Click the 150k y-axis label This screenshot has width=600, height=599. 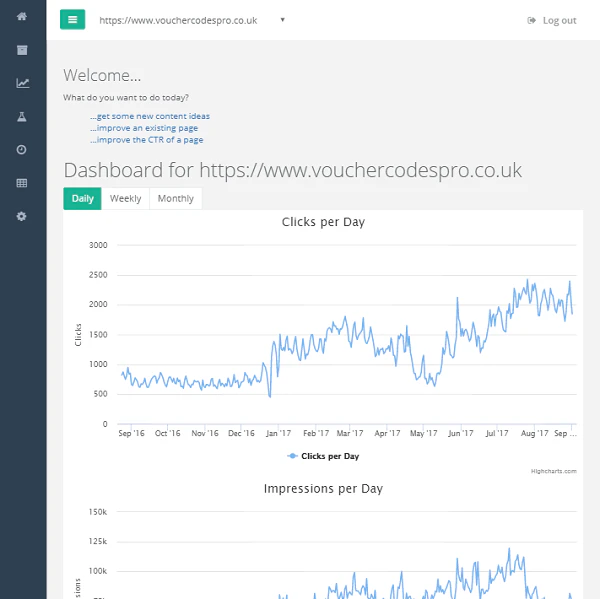98,512
